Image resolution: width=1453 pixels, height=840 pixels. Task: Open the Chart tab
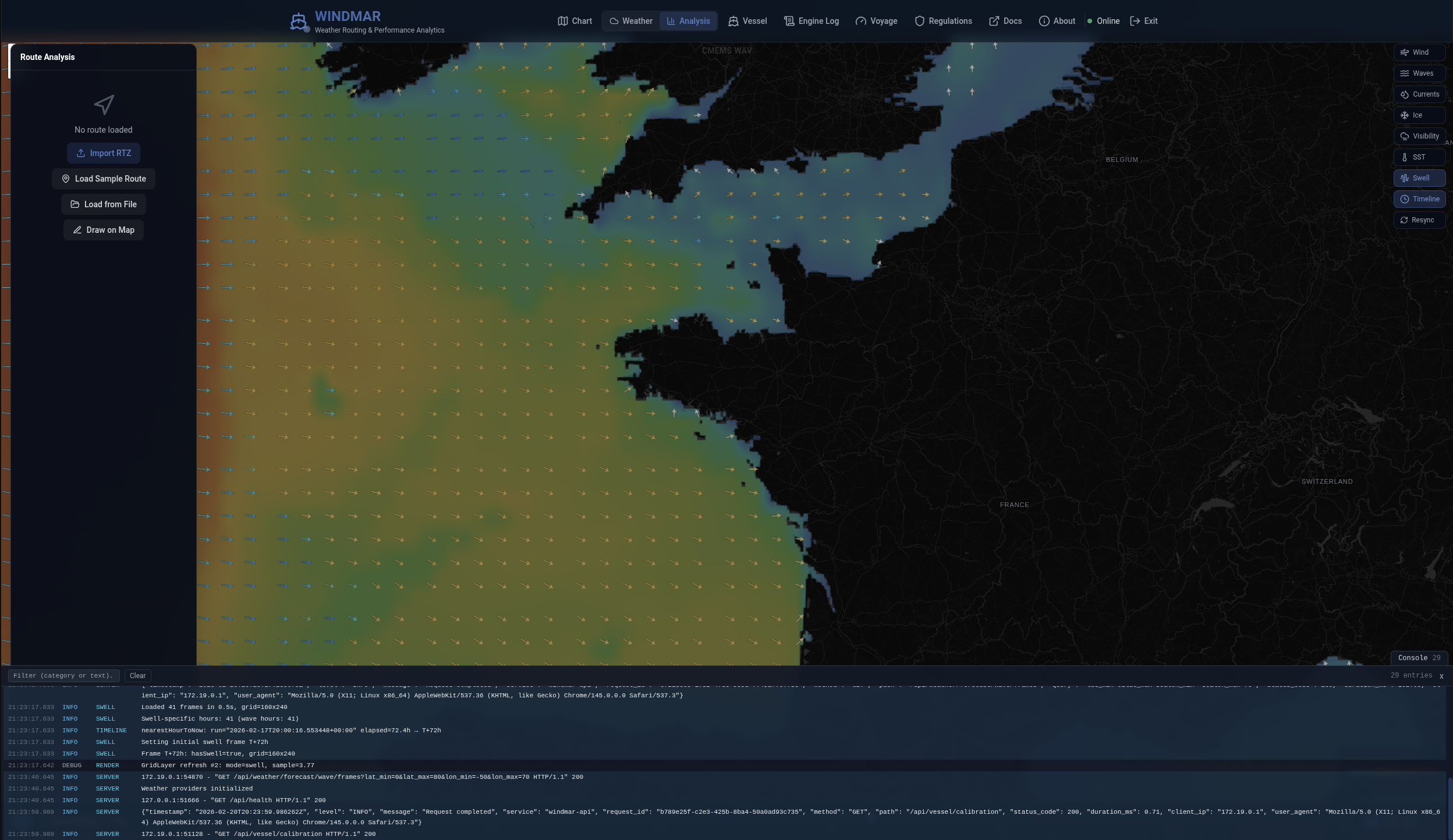pos(575,21)
